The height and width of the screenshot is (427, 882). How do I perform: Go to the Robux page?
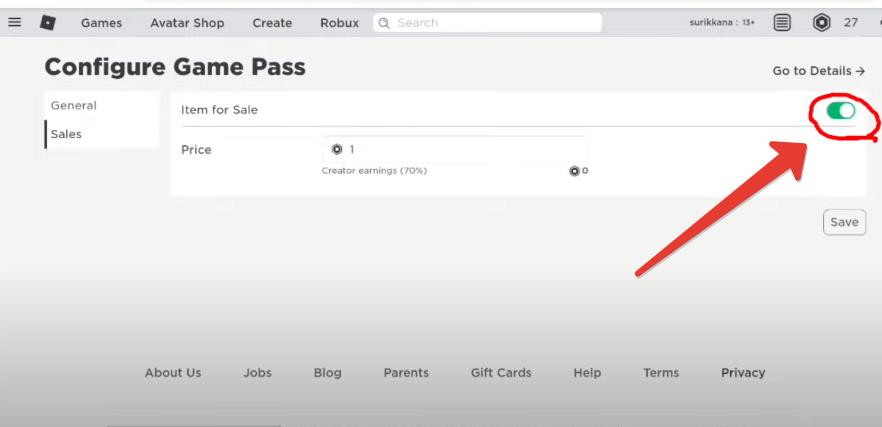(x=339, y=23)
